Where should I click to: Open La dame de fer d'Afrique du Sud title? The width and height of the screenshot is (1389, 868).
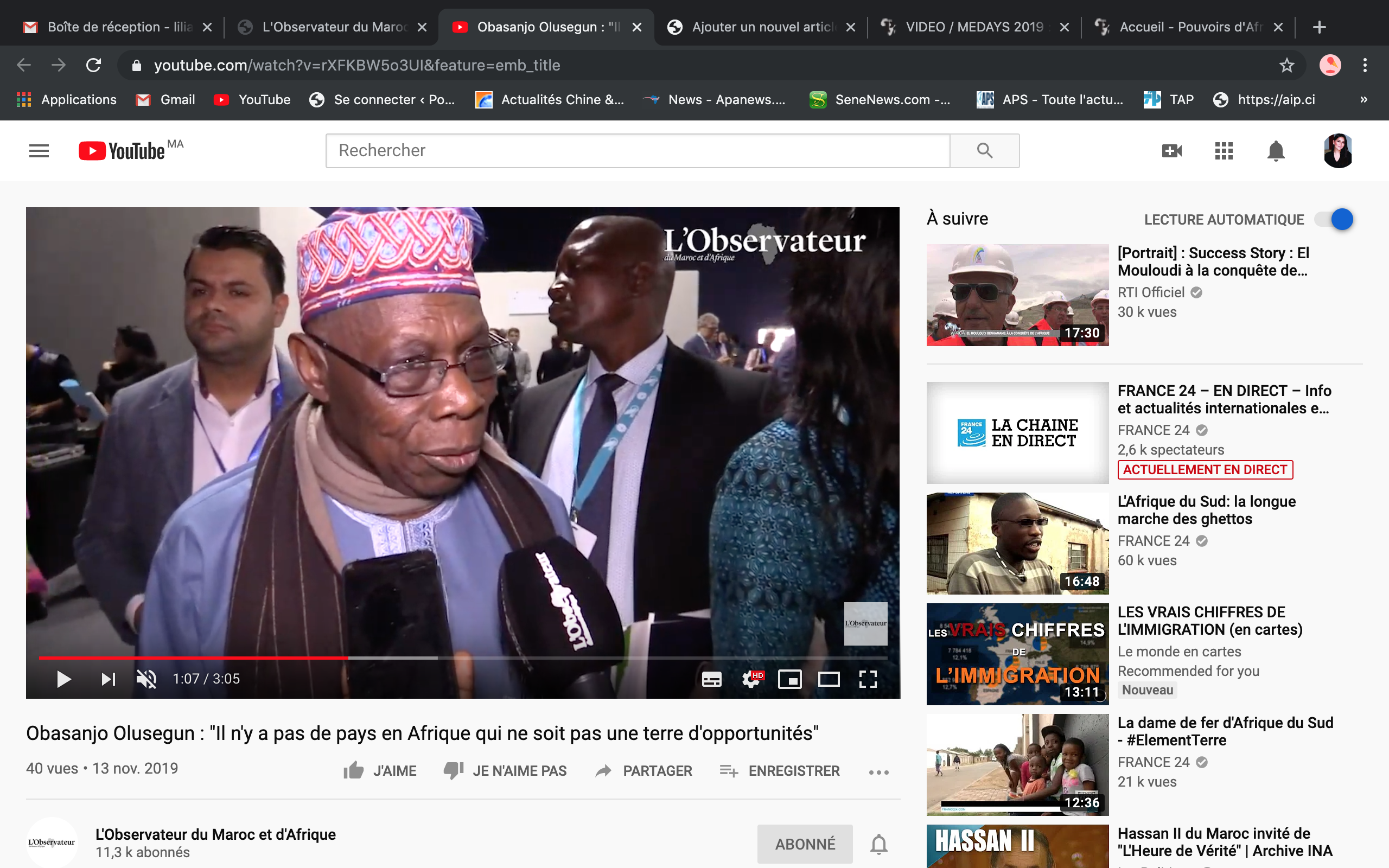pos(1226,731)
